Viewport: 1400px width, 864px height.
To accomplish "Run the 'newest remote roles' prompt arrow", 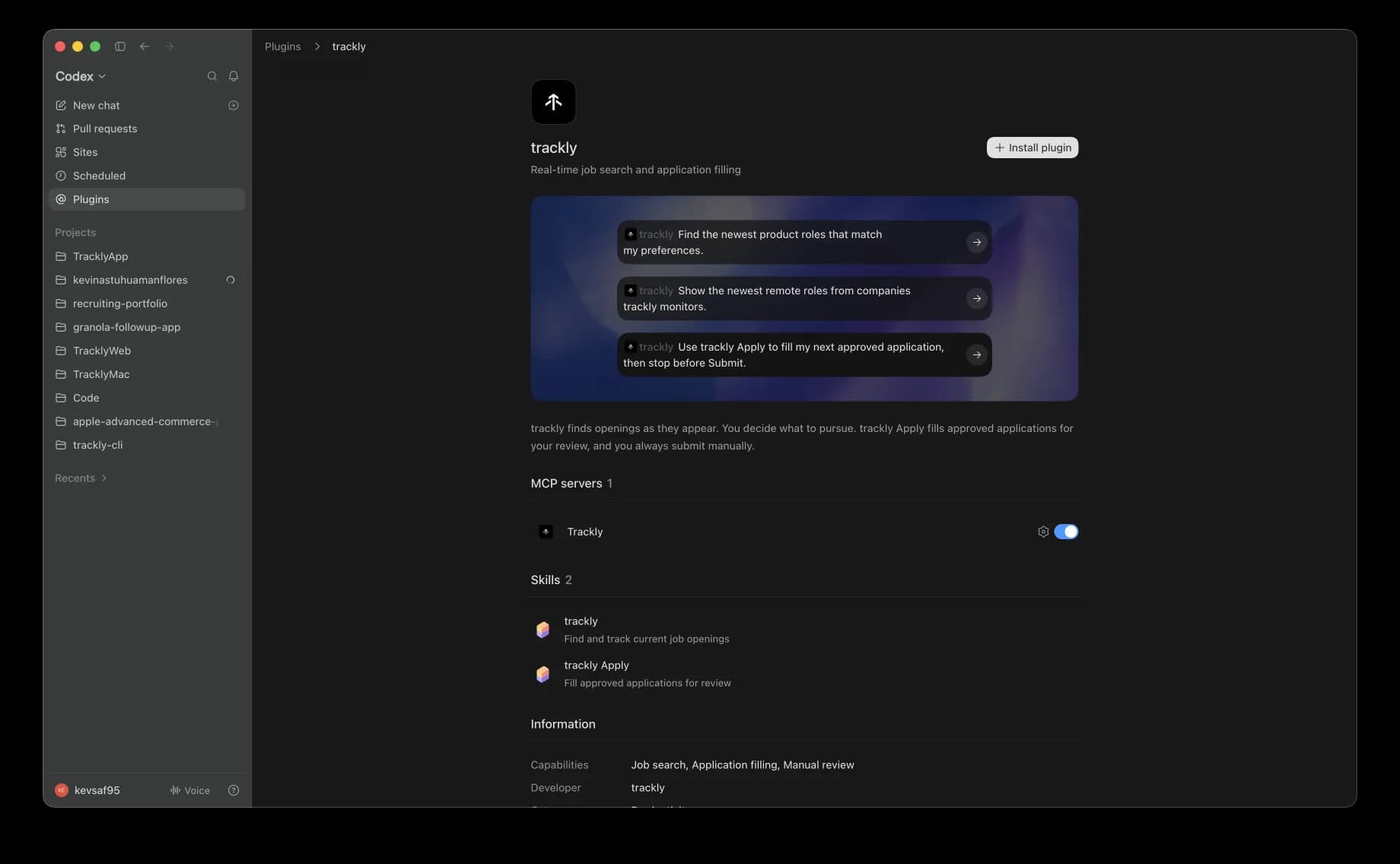I will click(977, 299).
